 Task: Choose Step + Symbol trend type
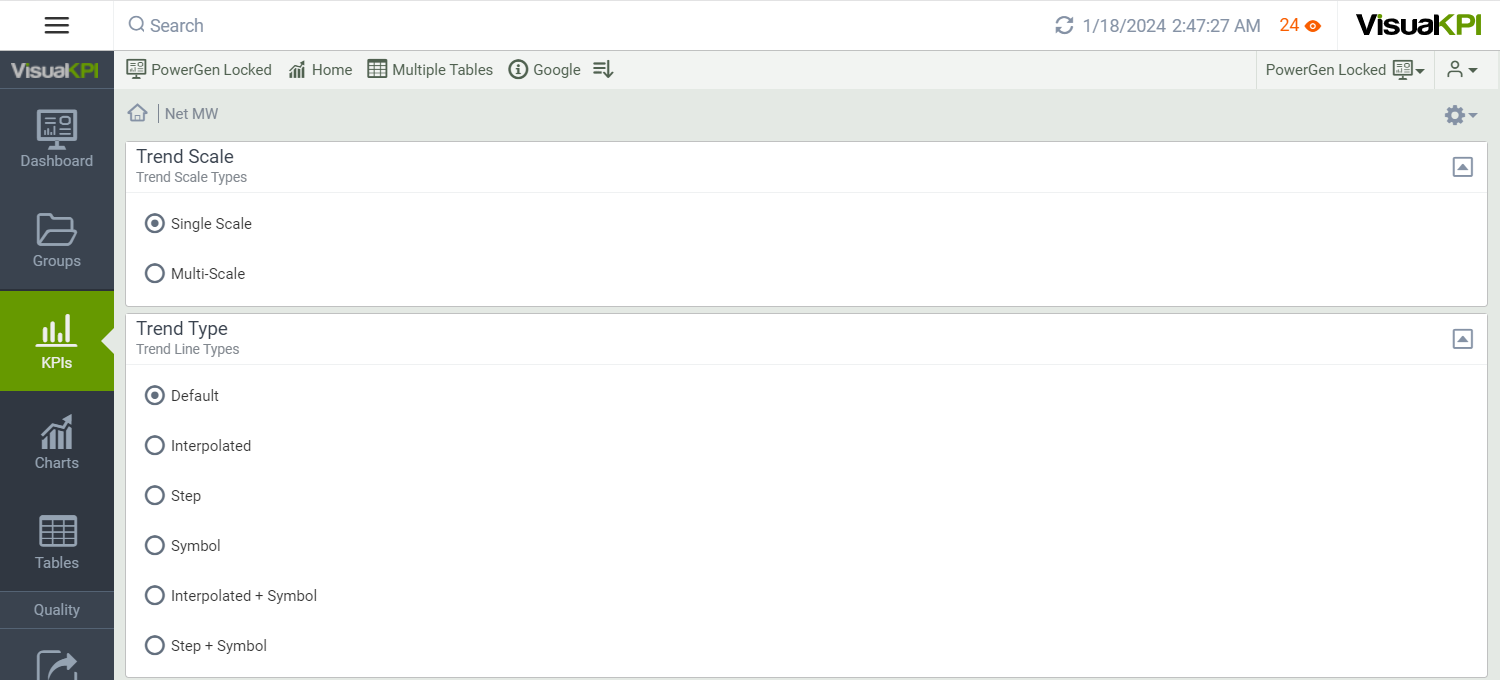[155, 645]
